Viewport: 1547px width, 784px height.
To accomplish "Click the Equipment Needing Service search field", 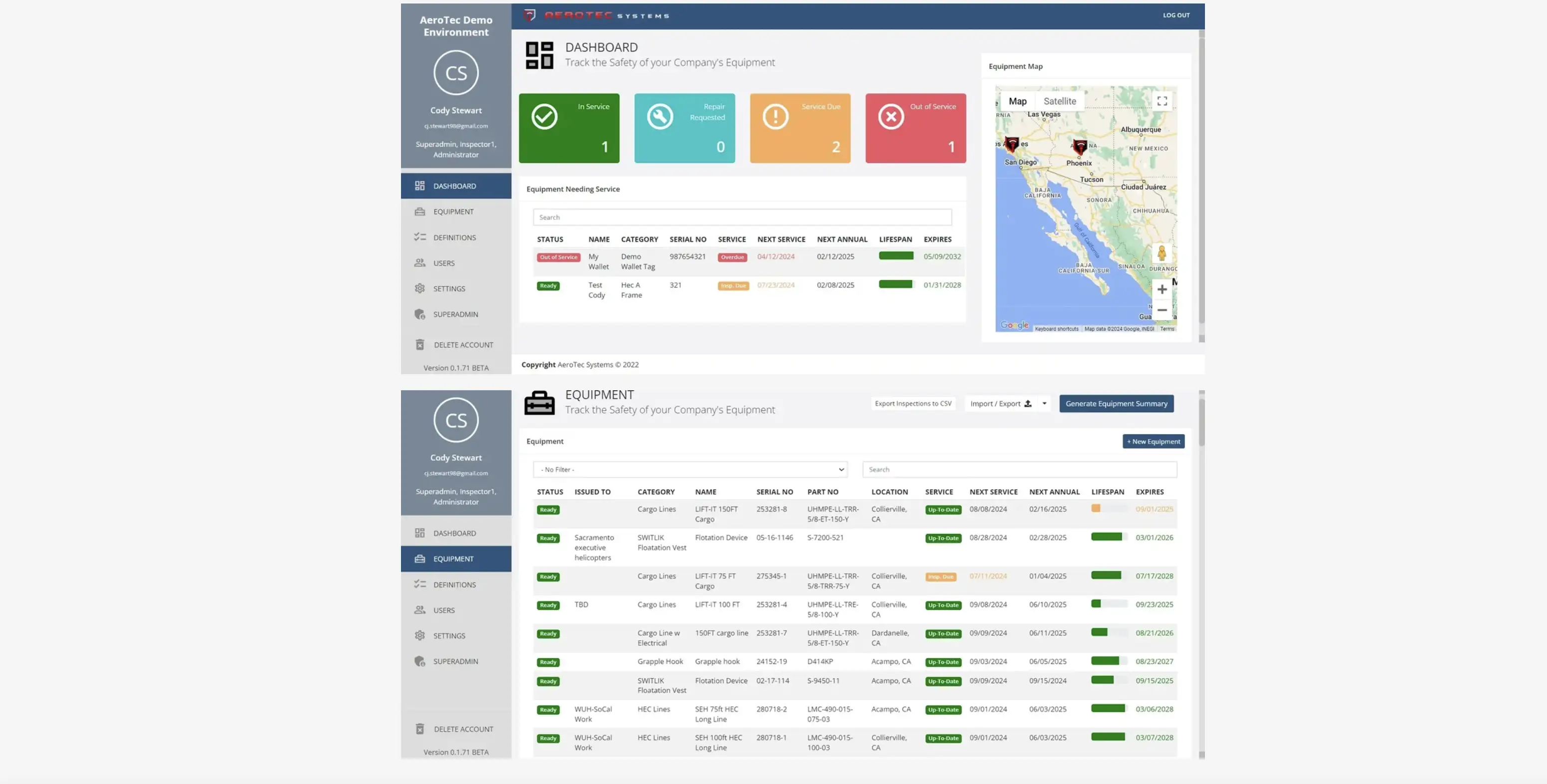I will click(x=742, y=217).
